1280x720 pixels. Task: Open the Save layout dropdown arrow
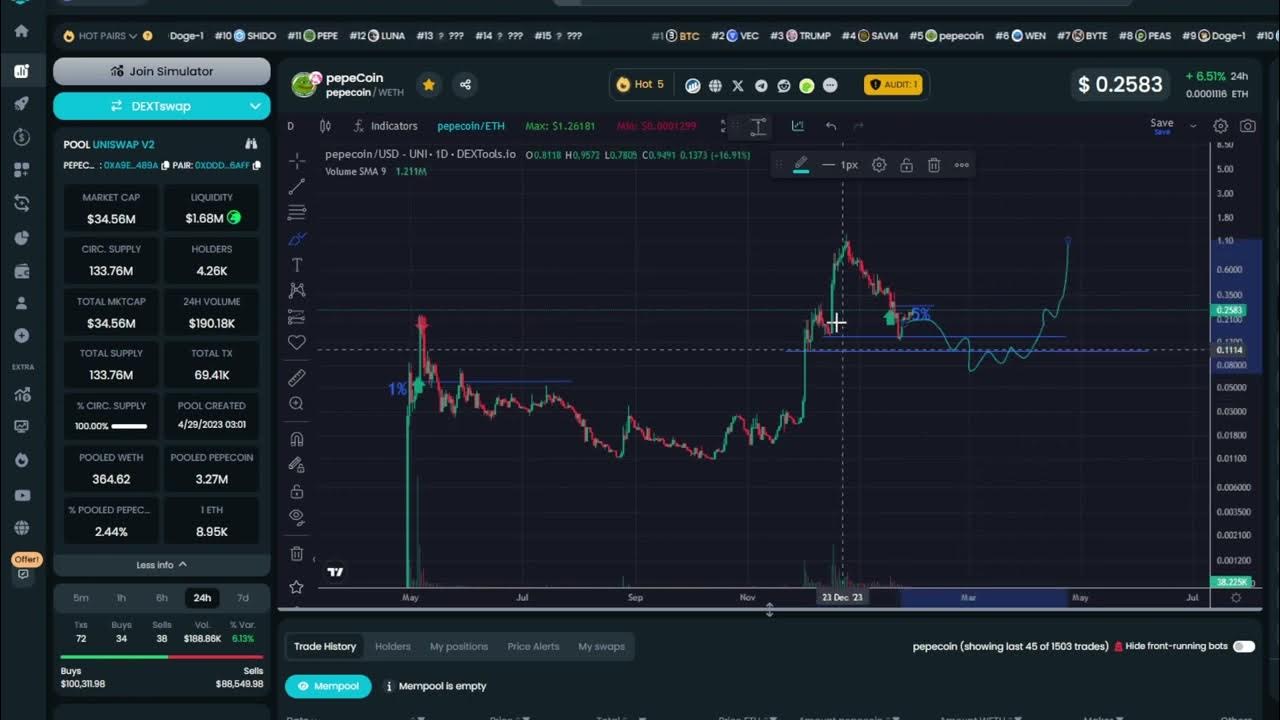pyautogui.click(x=1192, y=126)
